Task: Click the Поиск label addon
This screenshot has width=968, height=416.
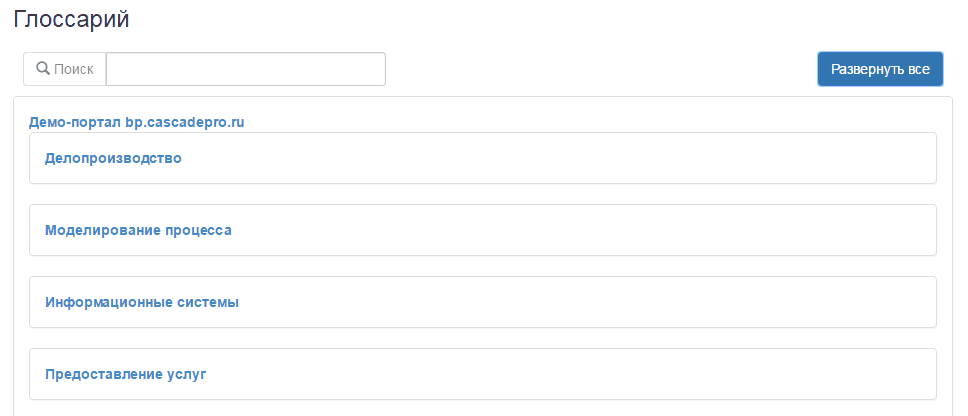Action: [65, 69]
